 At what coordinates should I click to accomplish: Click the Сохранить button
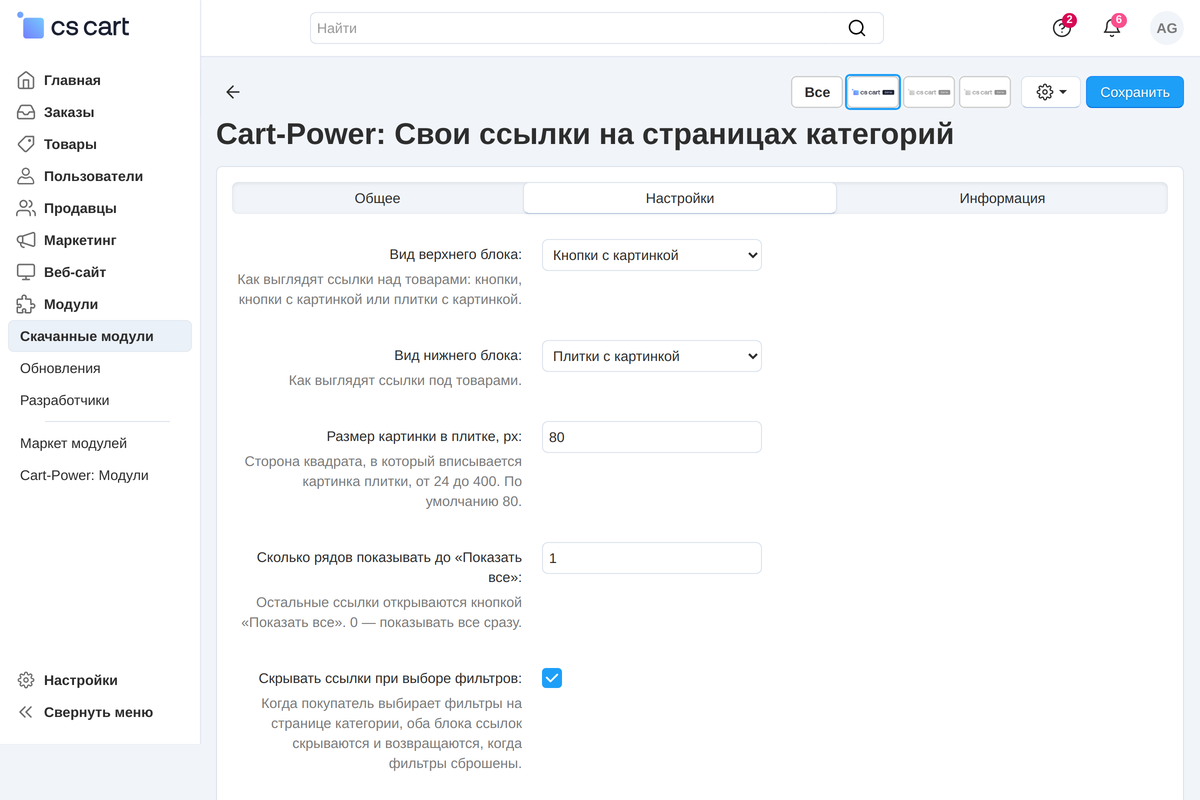pyautogui.click(x=1135, y=92)
